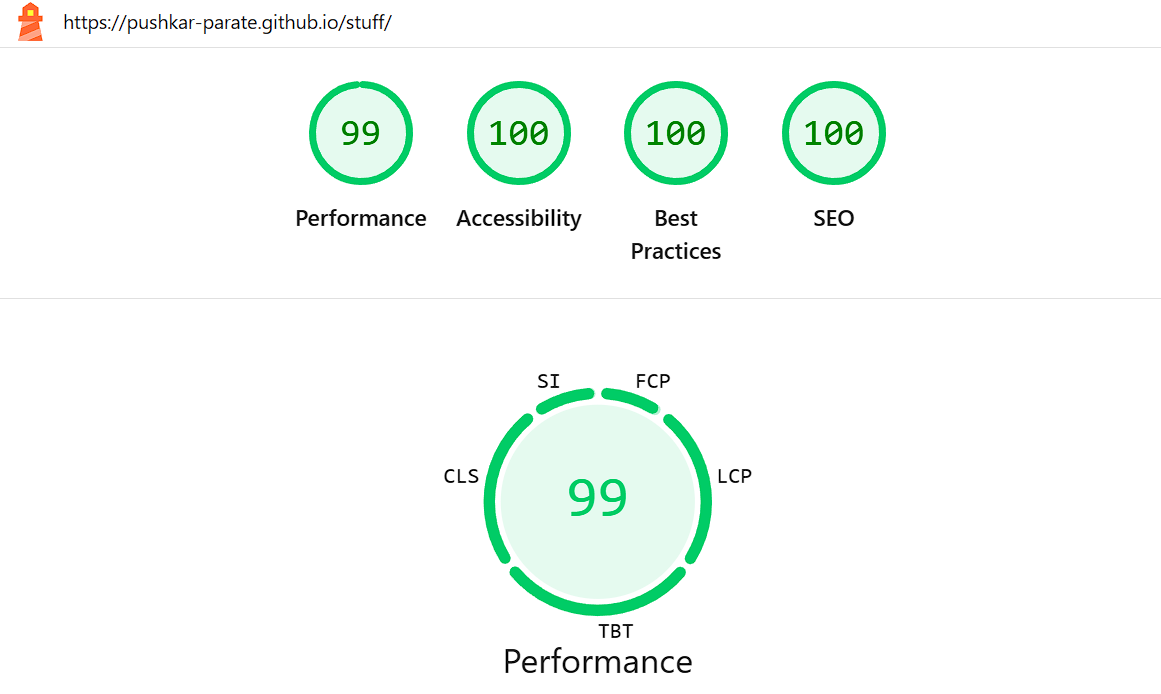This screenshot has height=694, width=1161.
Task: Click the FCP metric label
Action: (x=653, y=381)
